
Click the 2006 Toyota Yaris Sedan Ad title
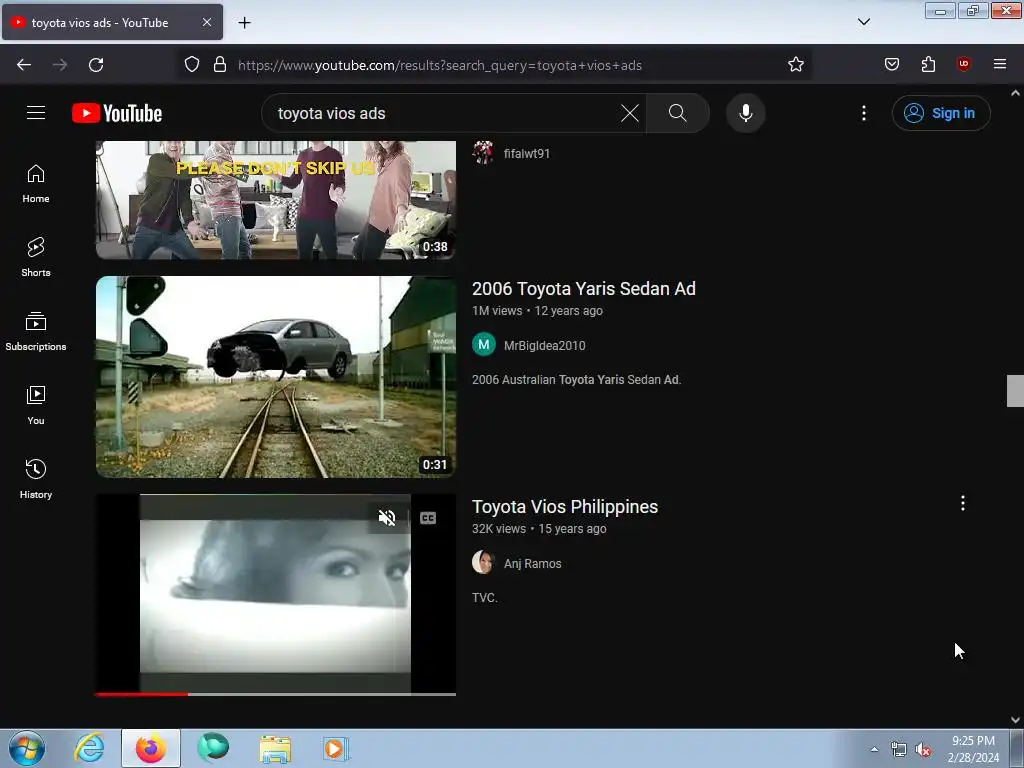click(x=584, y=289)
